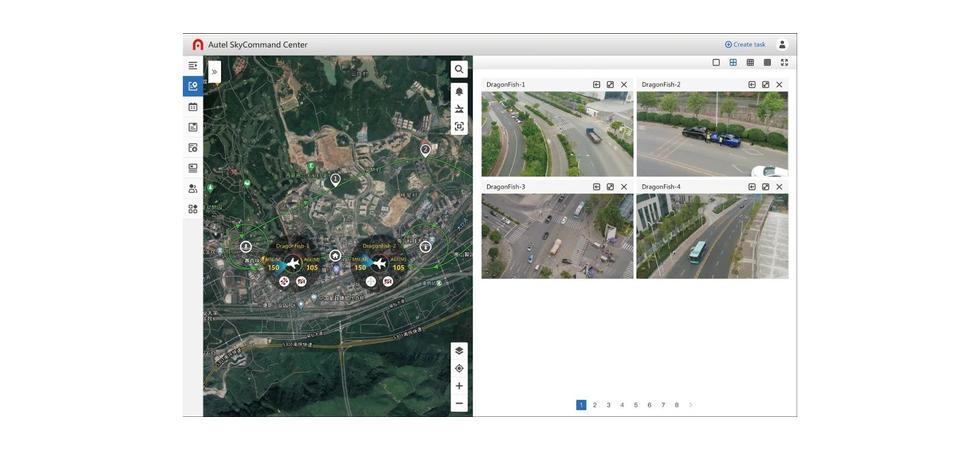Screen dimensions: 980x450
Task: Click DragonFish-1 pop-in arrow icon
Action: (x=596, y=84)
